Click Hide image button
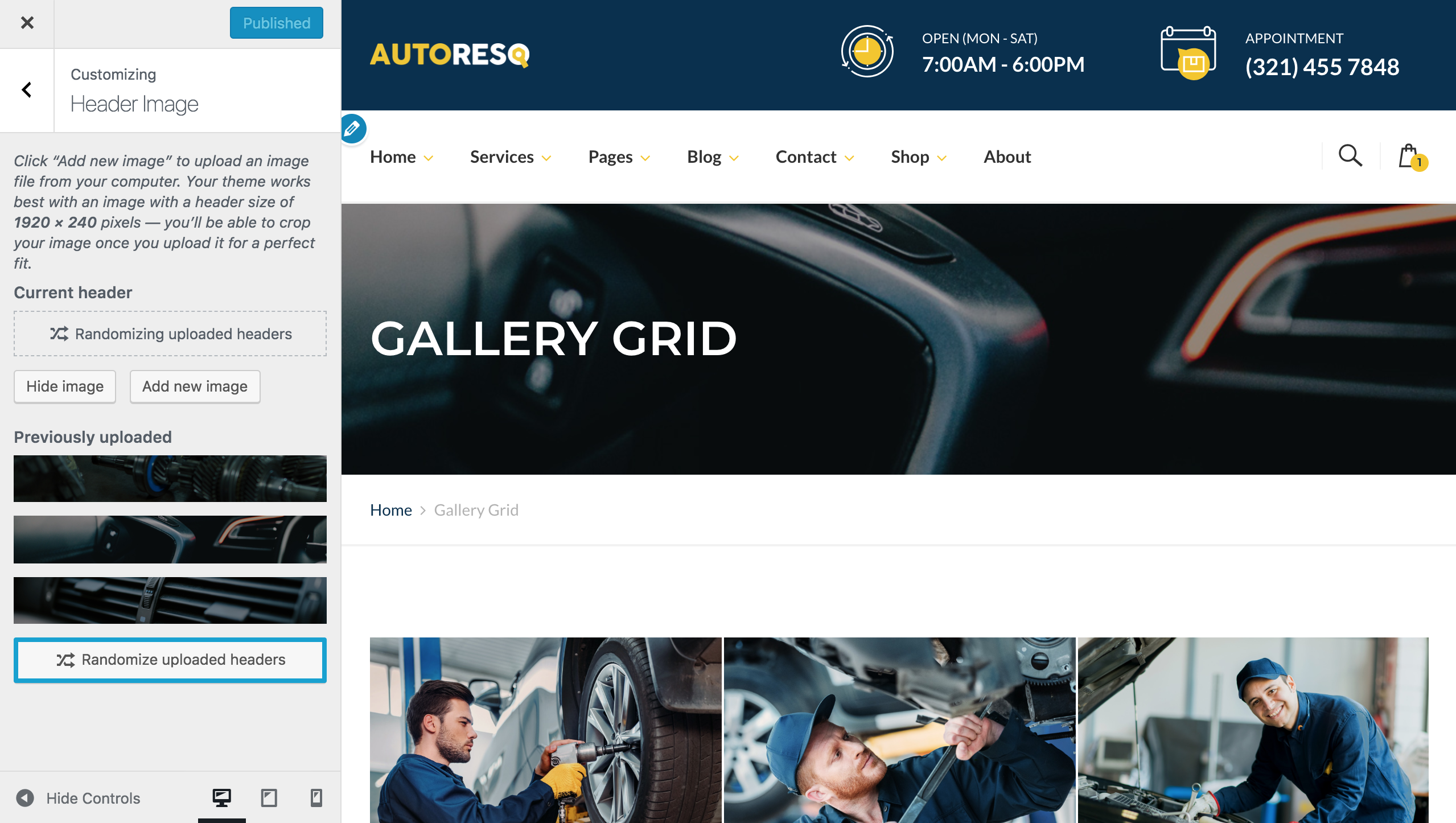The width and height of the screenshot is (1456, 823). [x=65, y=386]
